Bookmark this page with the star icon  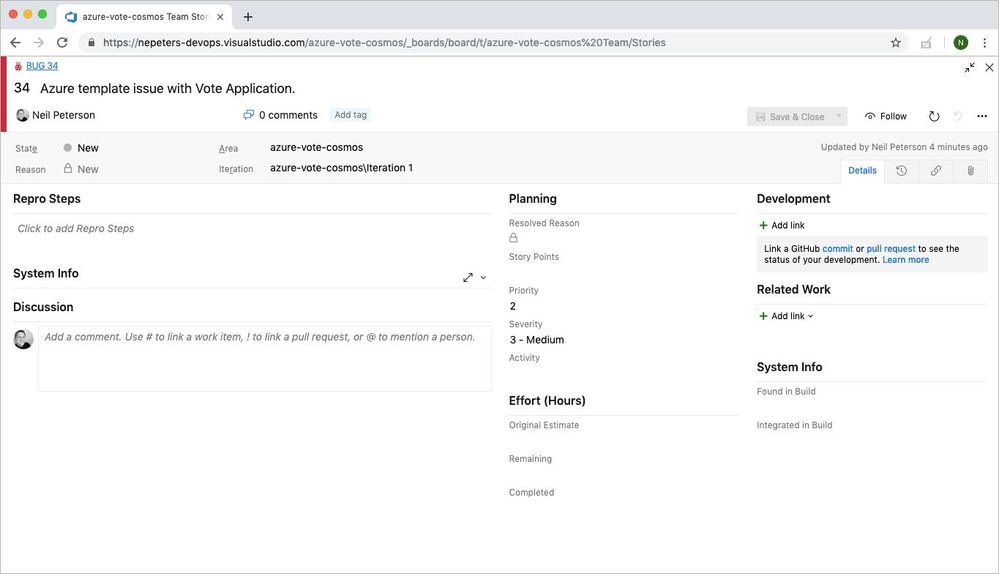click(896, 43)
